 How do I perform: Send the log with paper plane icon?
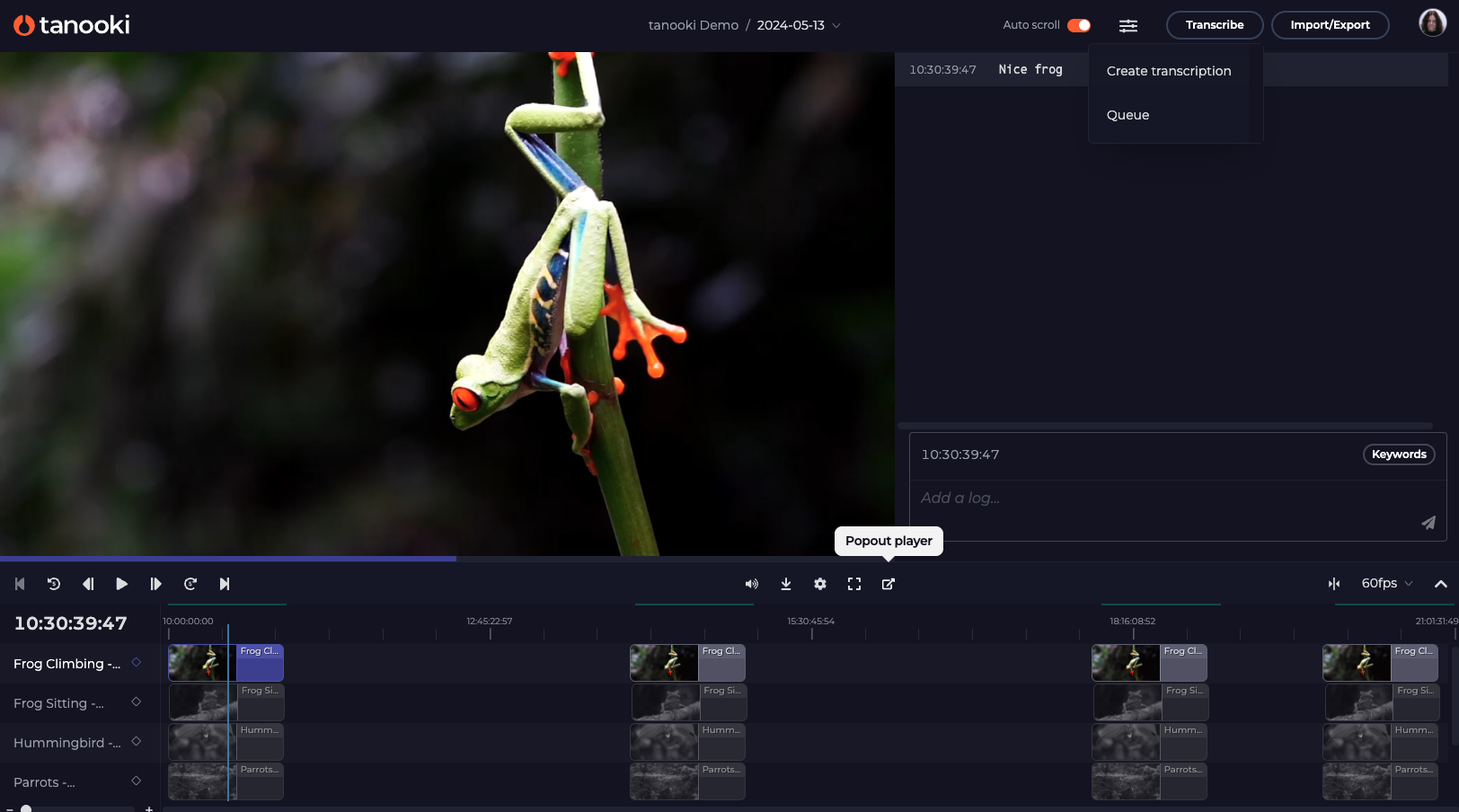[x=1428, y=523]
